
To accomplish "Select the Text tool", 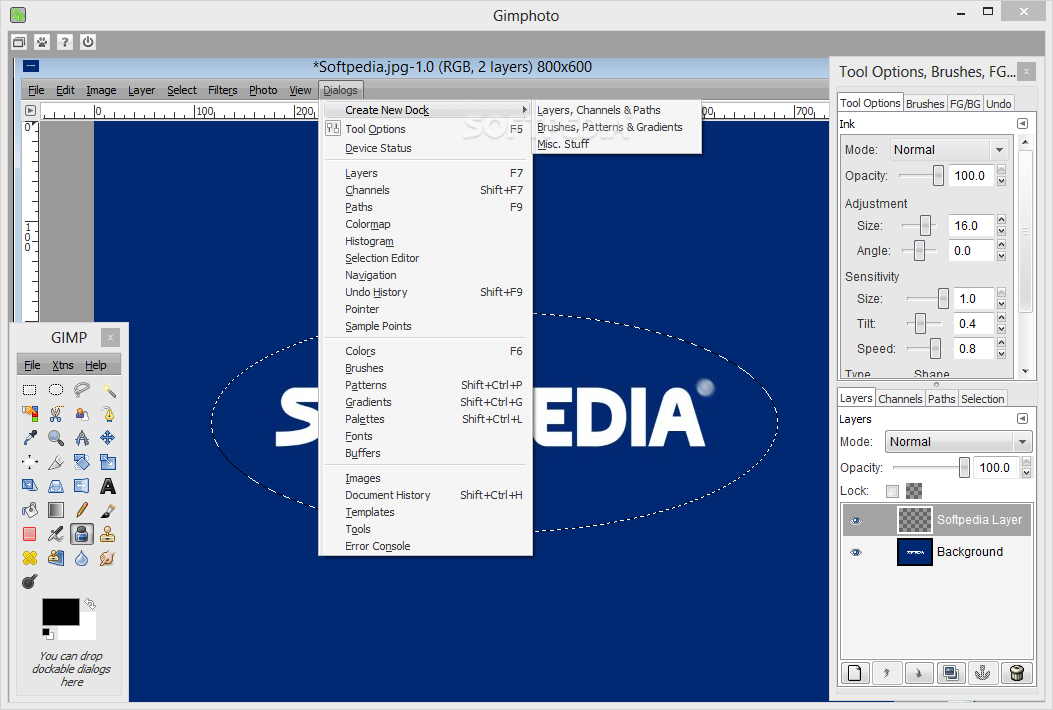I will coord(108,486).
